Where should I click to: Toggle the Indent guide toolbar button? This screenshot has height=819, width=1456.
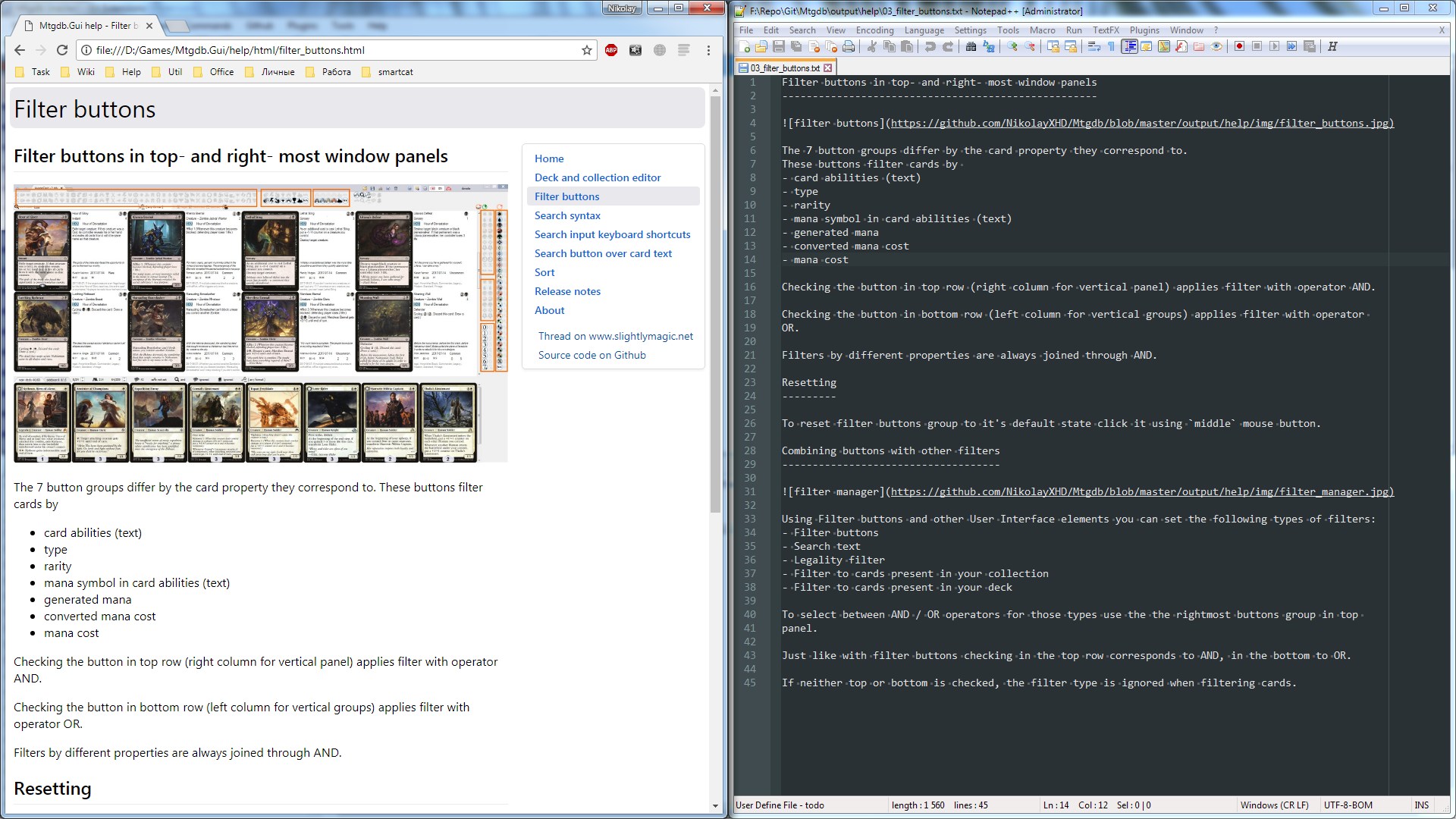tap(1129, 46)
